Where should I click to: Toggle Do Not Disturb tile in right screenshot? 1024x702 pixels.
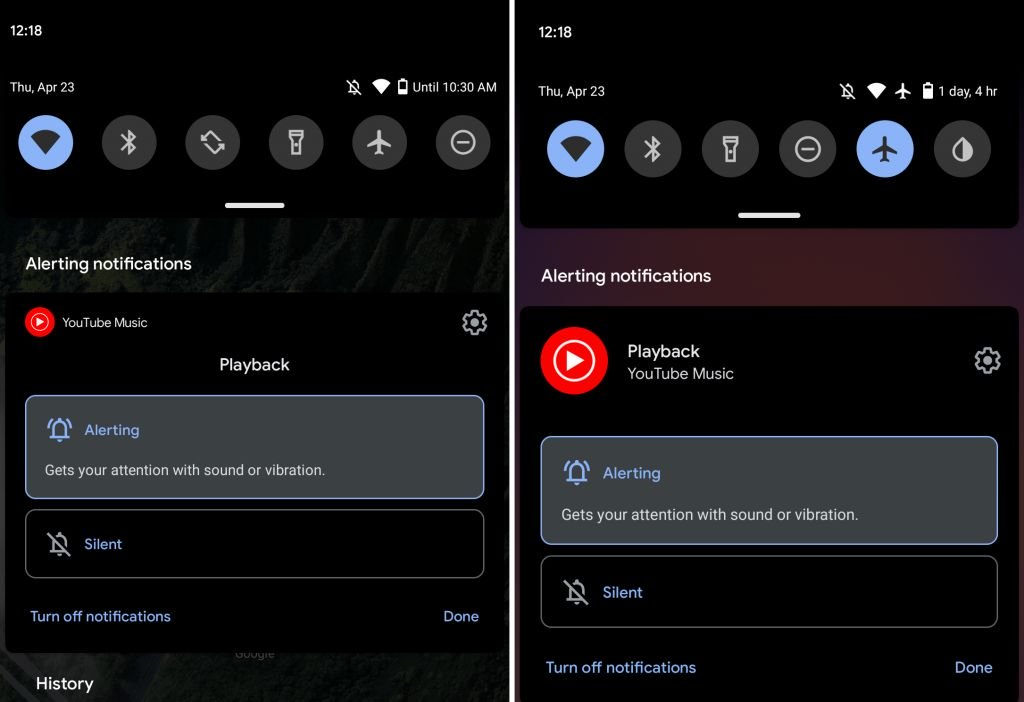807,149
